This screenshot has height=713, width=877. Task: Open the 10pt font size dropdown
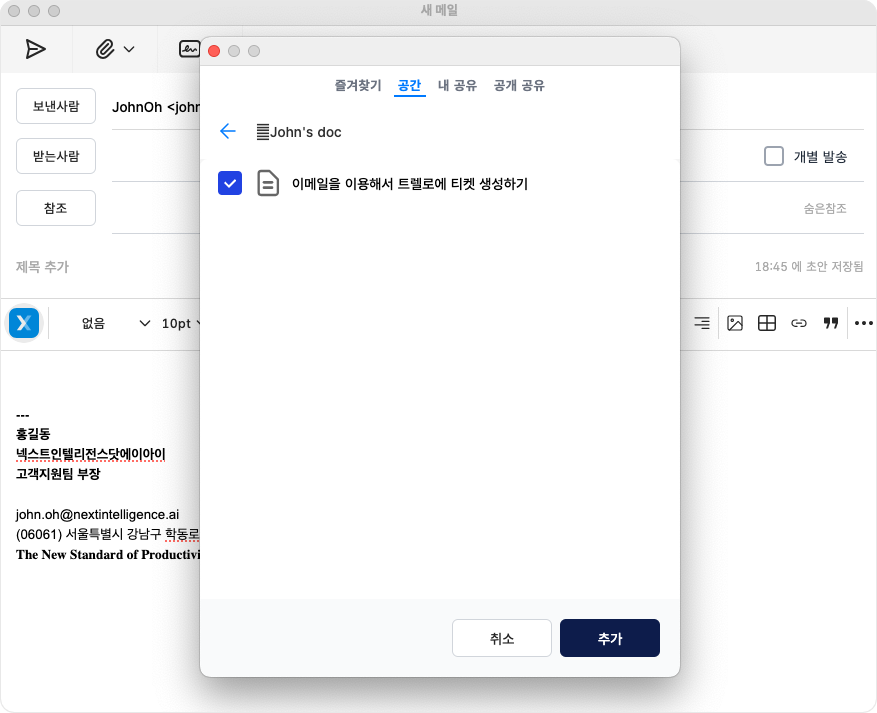click(x=181, y=323)
